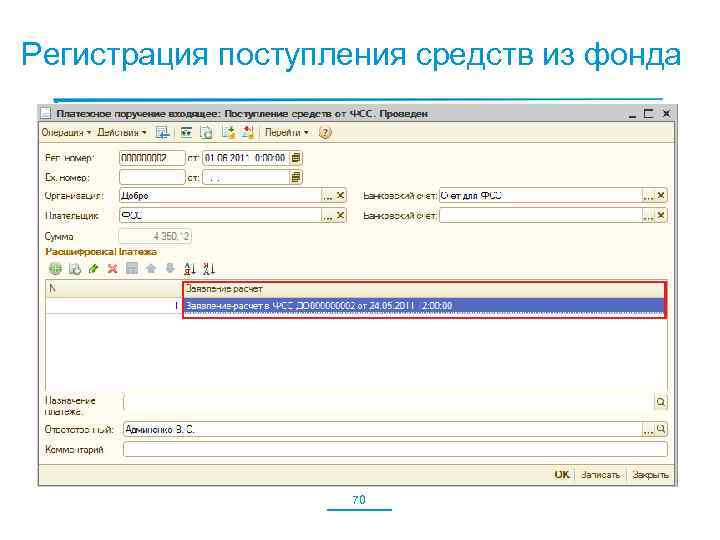Edit current row with green pencil icon
720x540 pixels.
(94, 269)
